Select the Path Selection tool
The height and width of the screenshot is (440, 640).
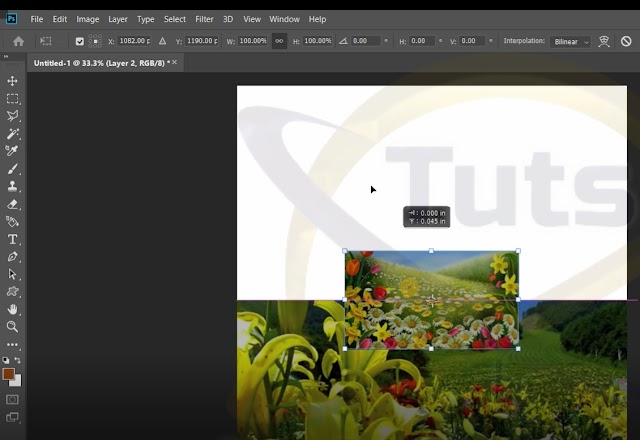click(x=12, y=274)
